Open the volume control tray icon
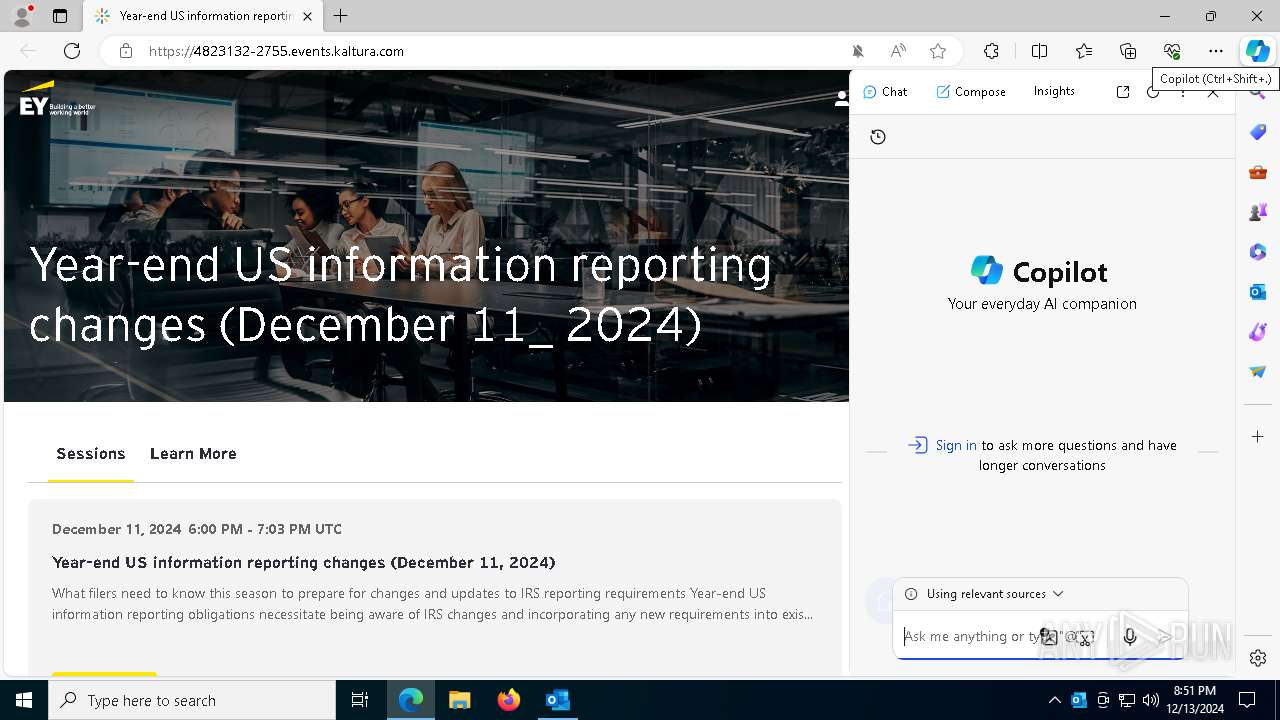The image size is (1280, 720). pyautogui.click(x=1151, y=700)
